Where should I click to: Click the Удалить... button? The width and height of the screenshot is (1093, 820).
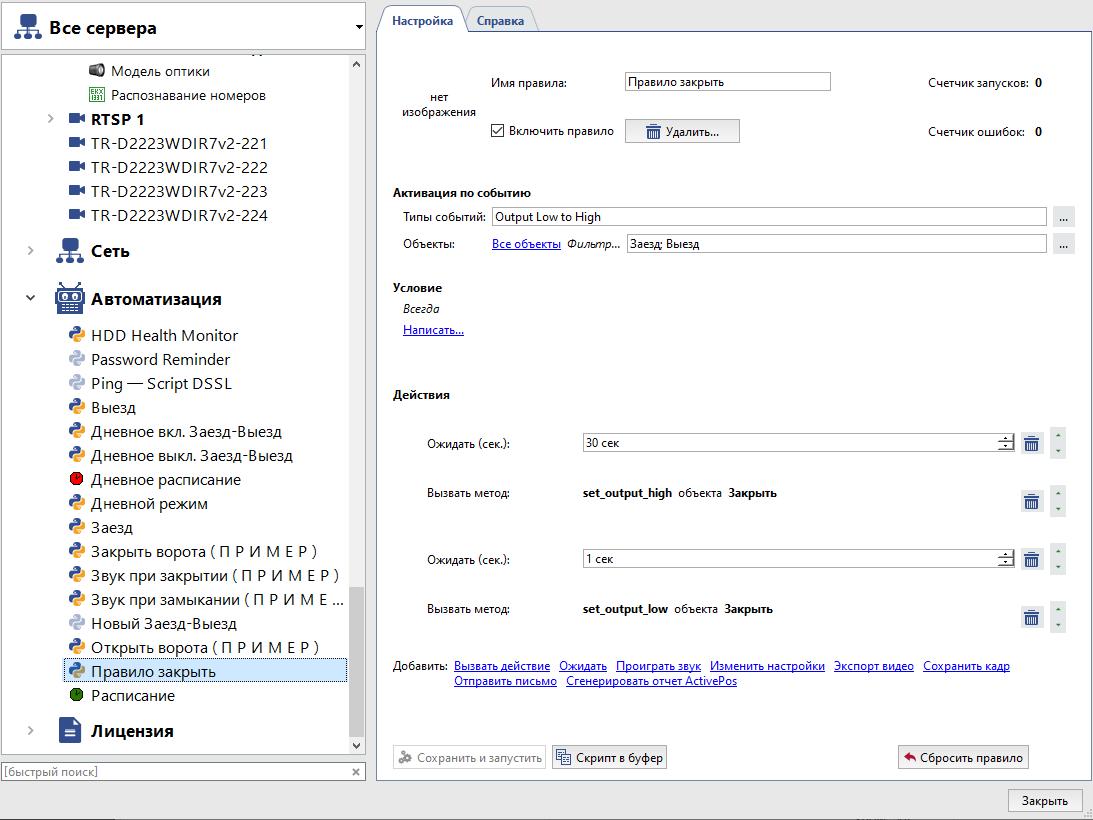(682, 131)
